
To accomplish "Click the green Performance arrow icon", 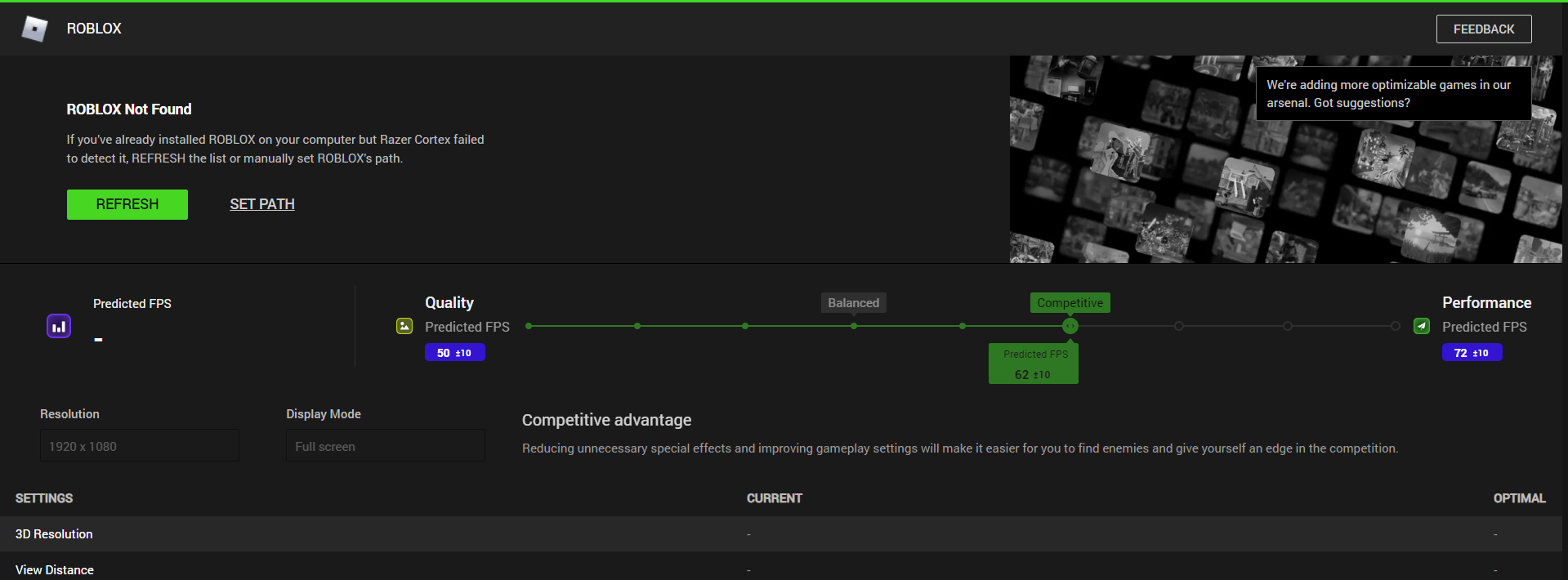I will (x=1422, y=326).
